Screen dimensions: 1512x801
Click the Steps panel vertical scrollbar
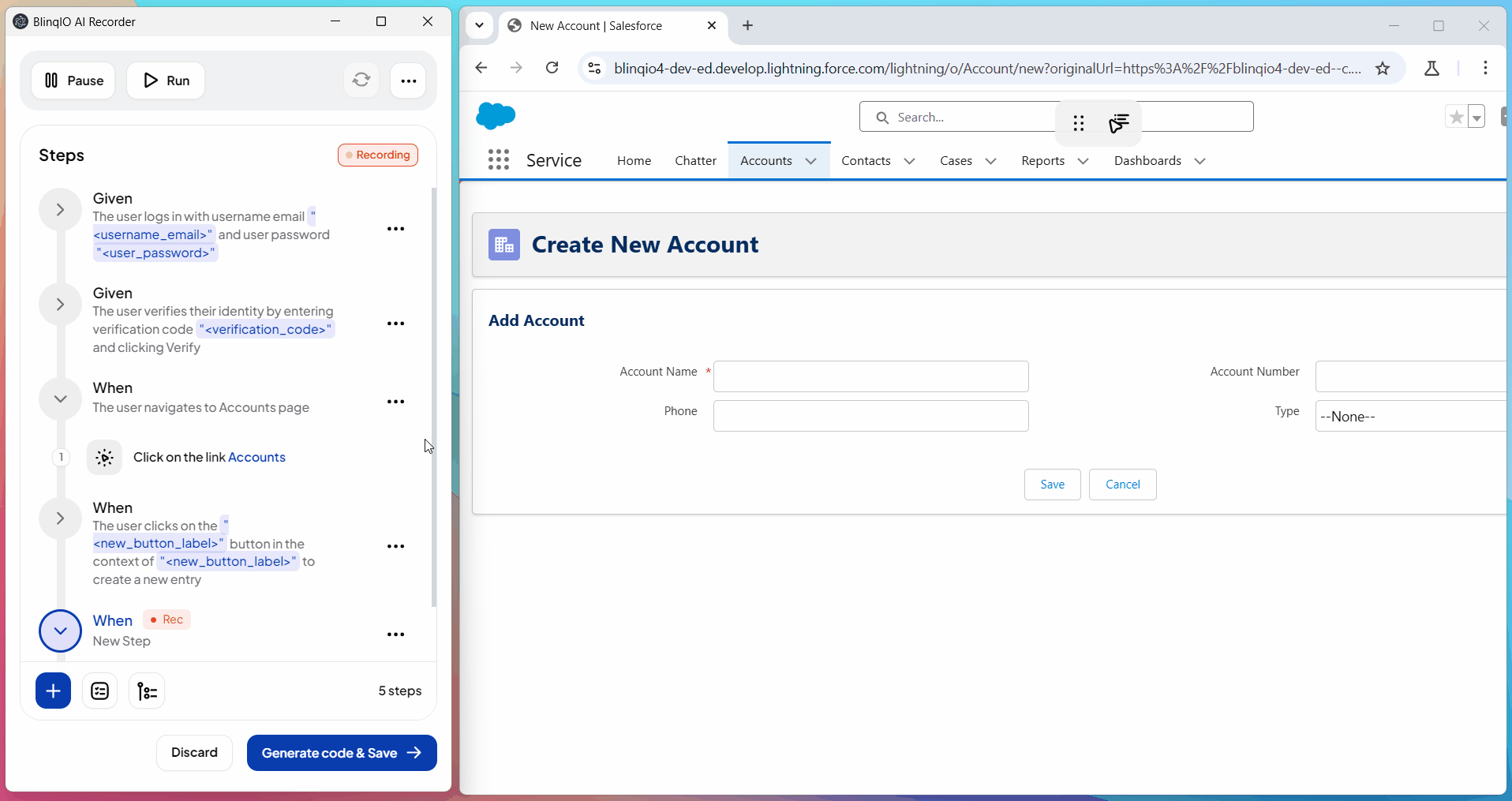[x=433, y=395]
